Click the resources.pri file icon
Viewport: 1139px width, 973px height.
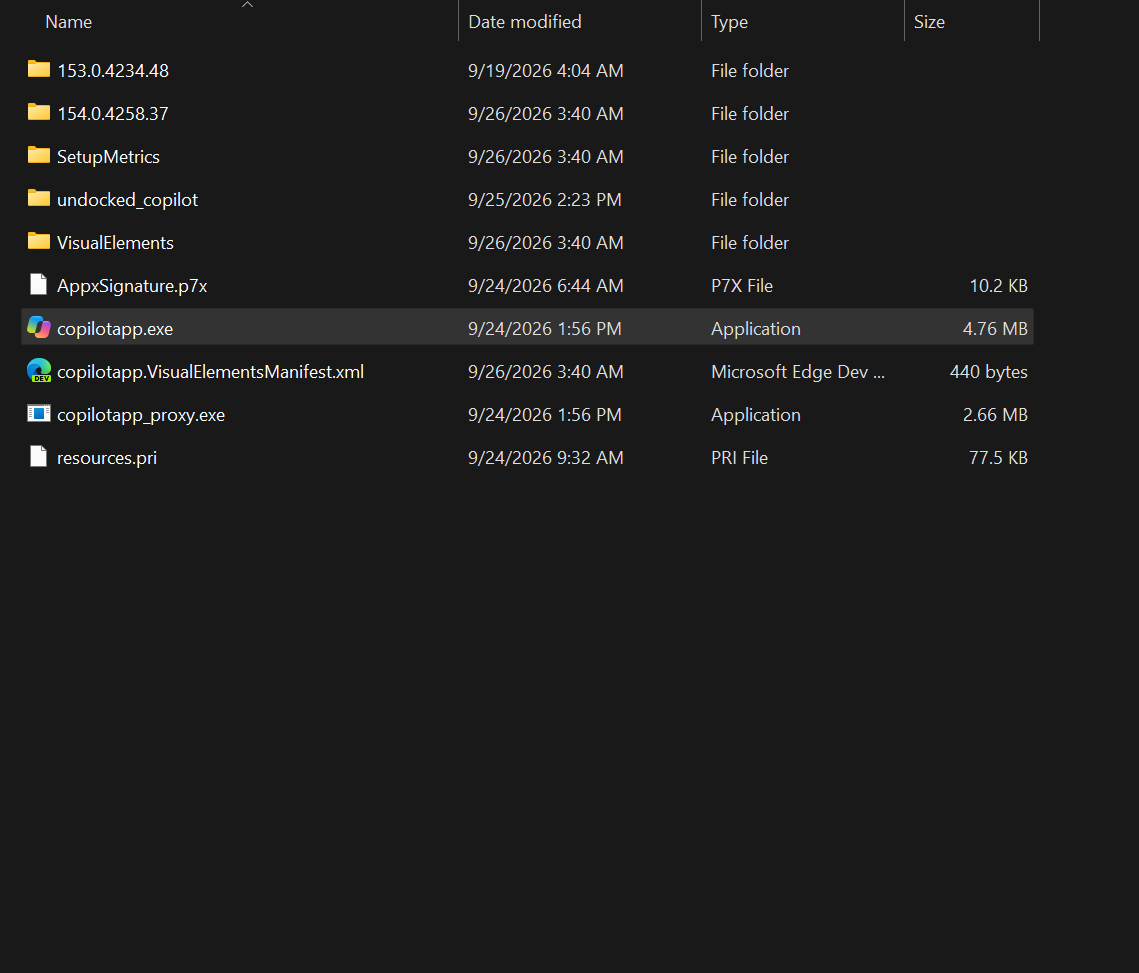38,457
